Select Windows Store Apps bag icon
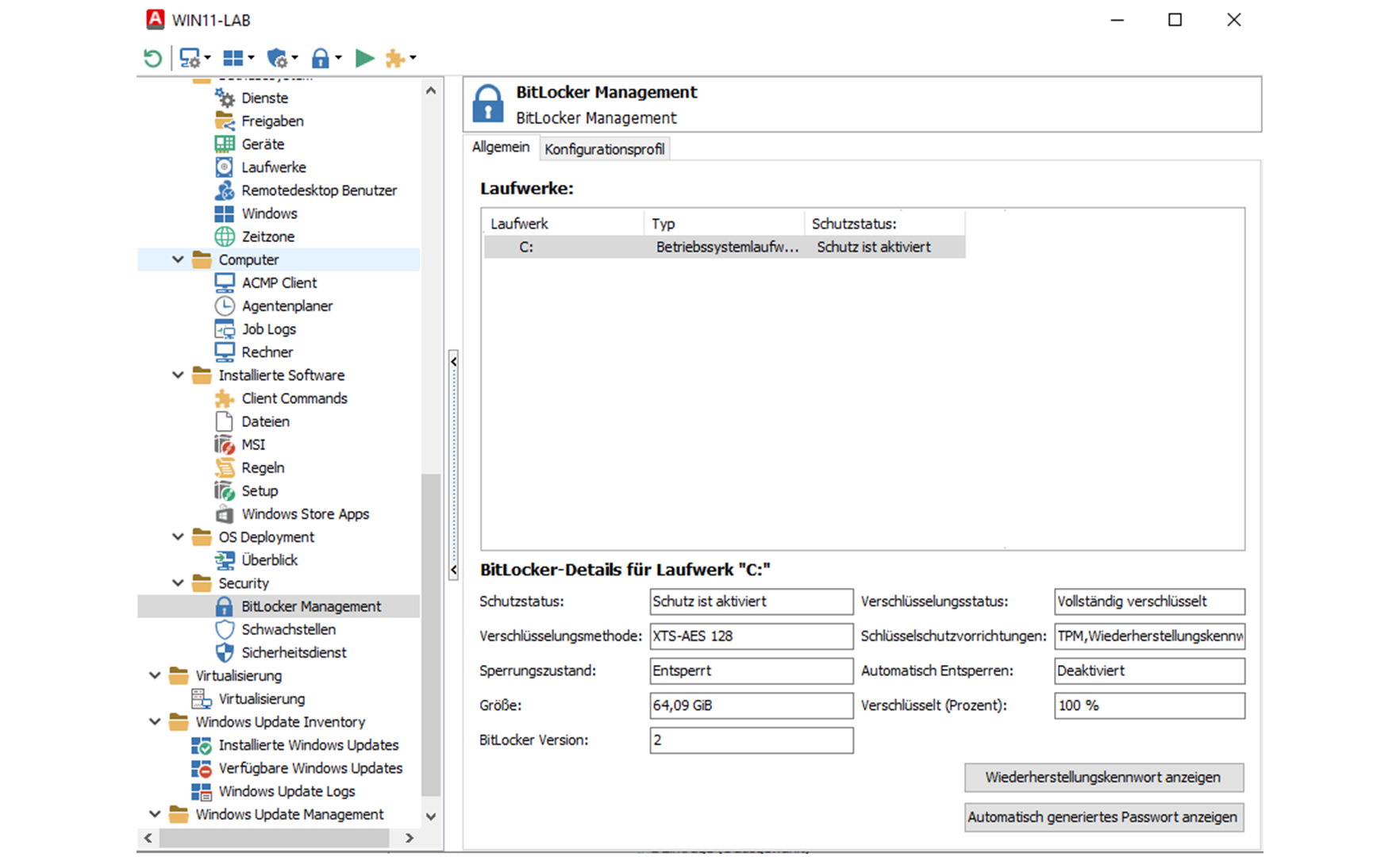The width and height of the screenshot is (1400, 857). click(x=225, y=513)
